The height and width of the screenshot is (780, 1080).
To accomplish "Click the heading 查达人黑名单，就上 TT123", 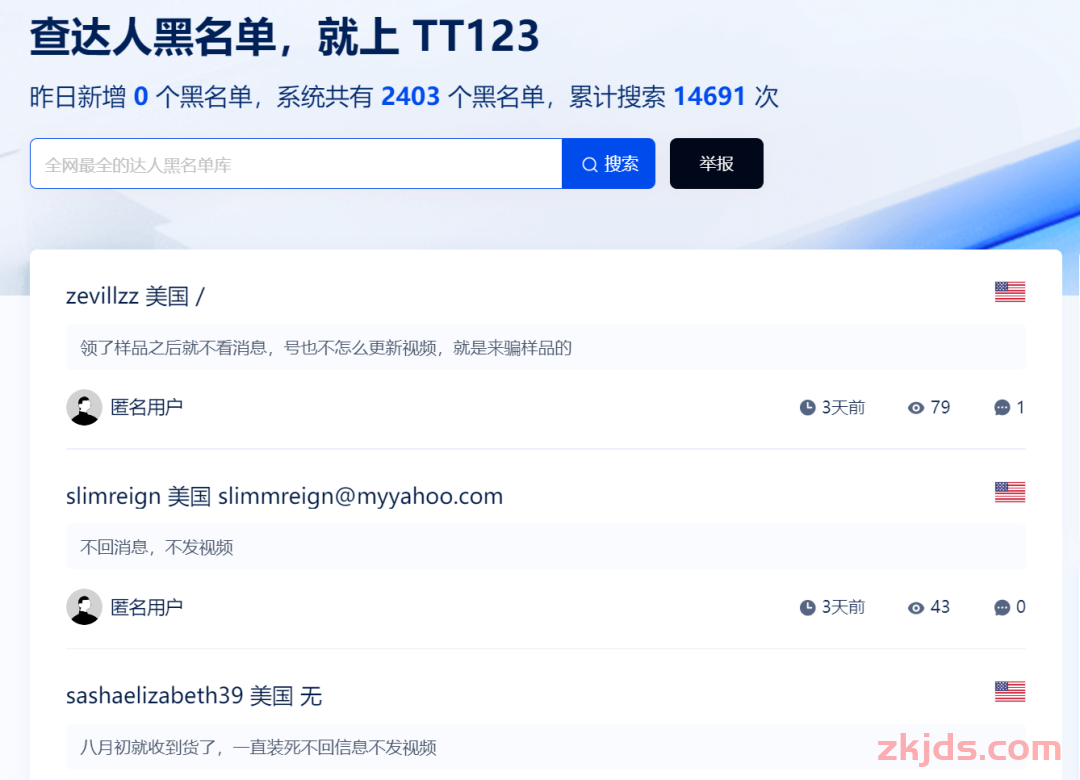I will click(x=284, y=36).
